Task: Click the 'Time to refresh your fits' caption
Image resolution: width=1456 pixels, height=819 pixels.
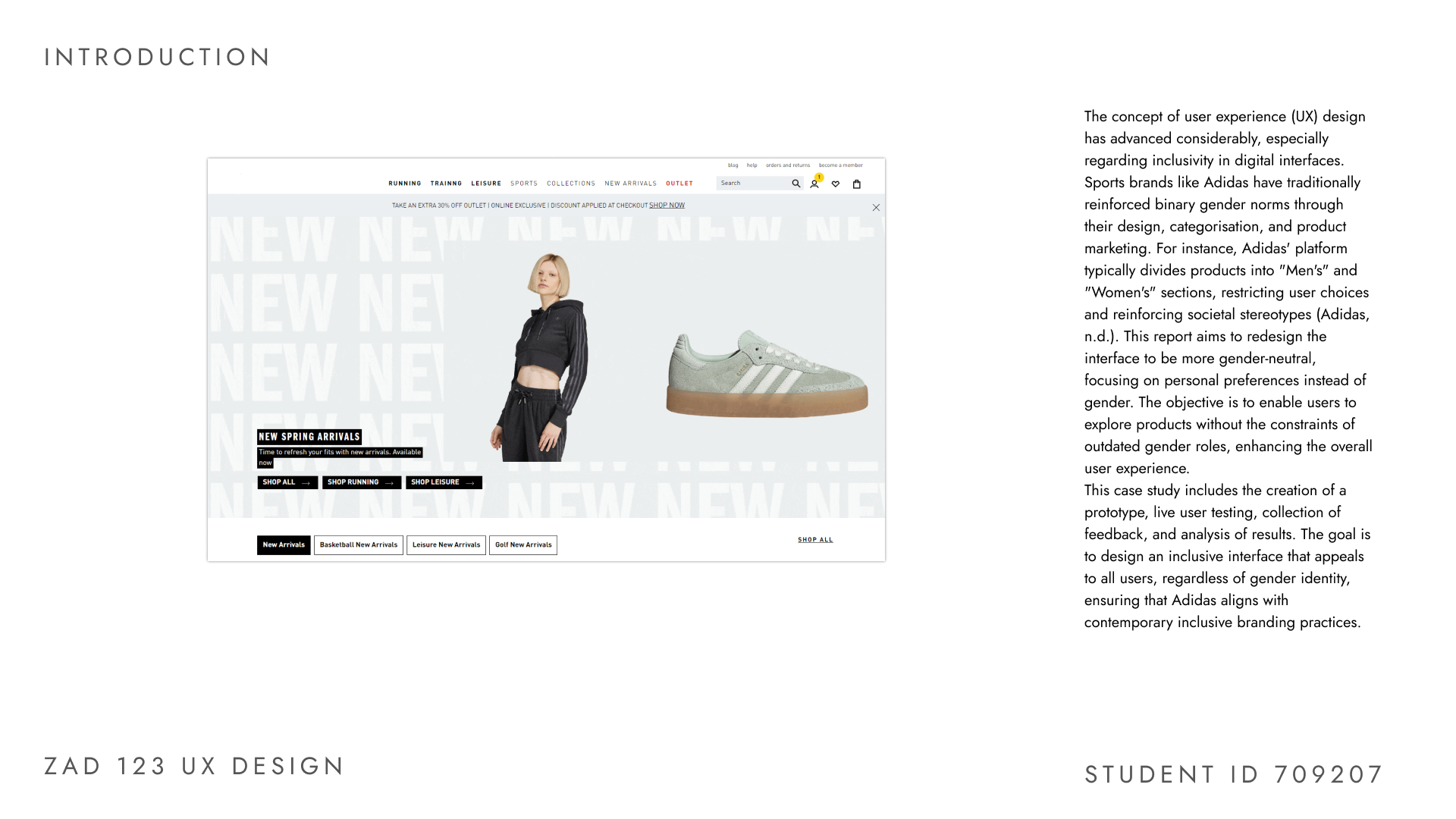Action: [x=340, y=457]
